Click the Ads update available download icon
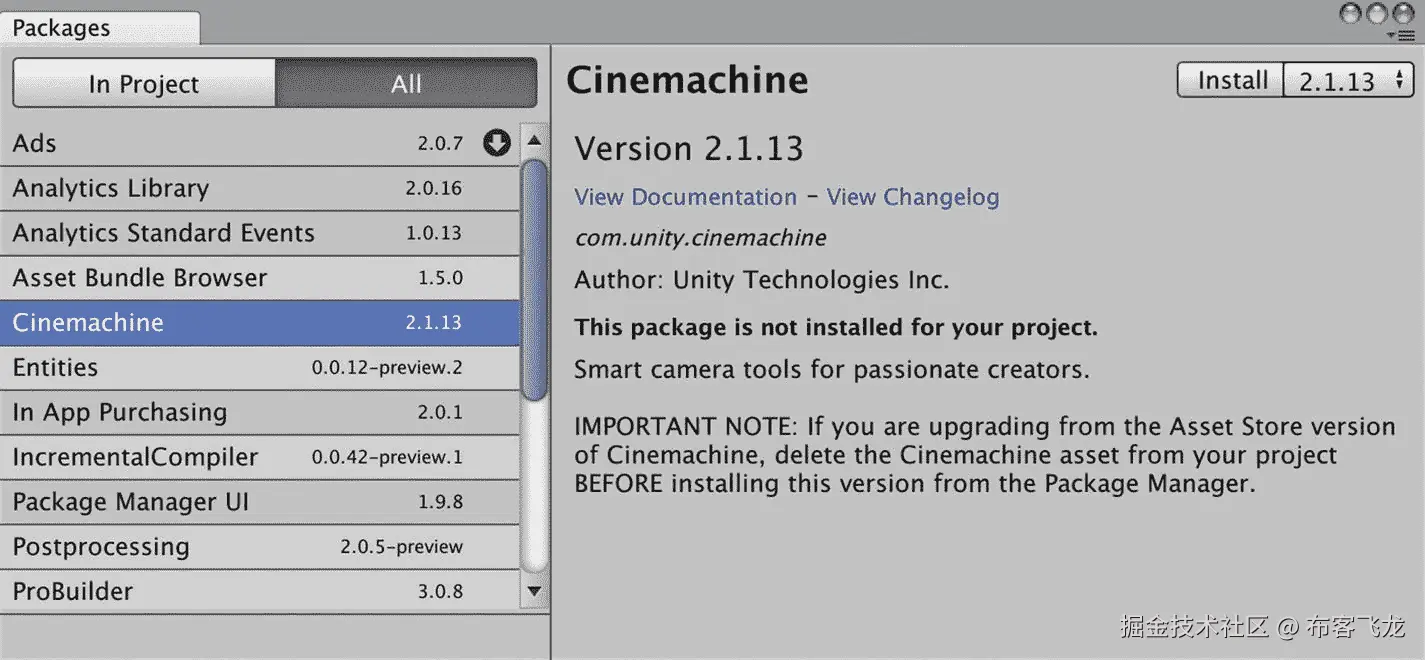 point(496,143)
